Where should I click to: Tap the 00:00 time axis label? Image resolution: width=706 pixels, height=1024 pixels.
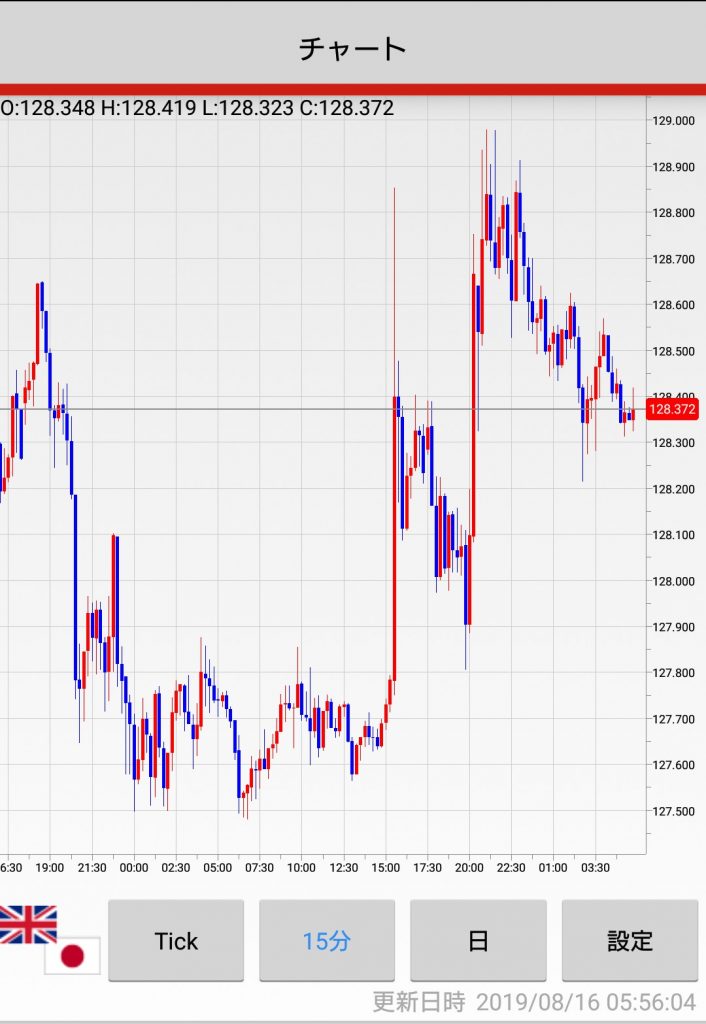pyautogui.click(x=133, y=867)
